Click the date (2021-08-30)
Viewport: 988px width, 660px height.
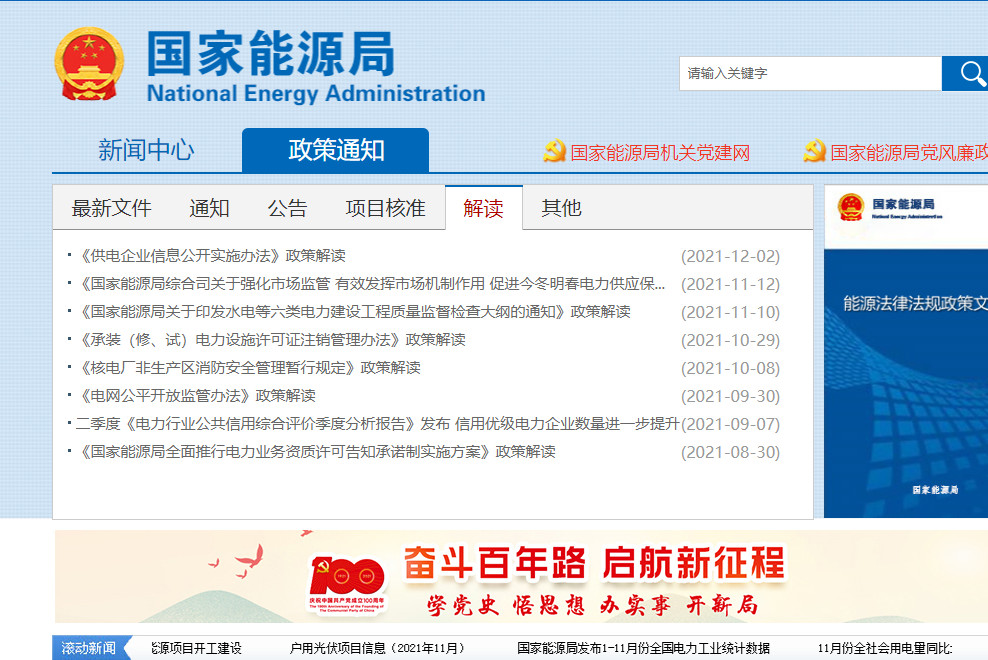[730, 453]
